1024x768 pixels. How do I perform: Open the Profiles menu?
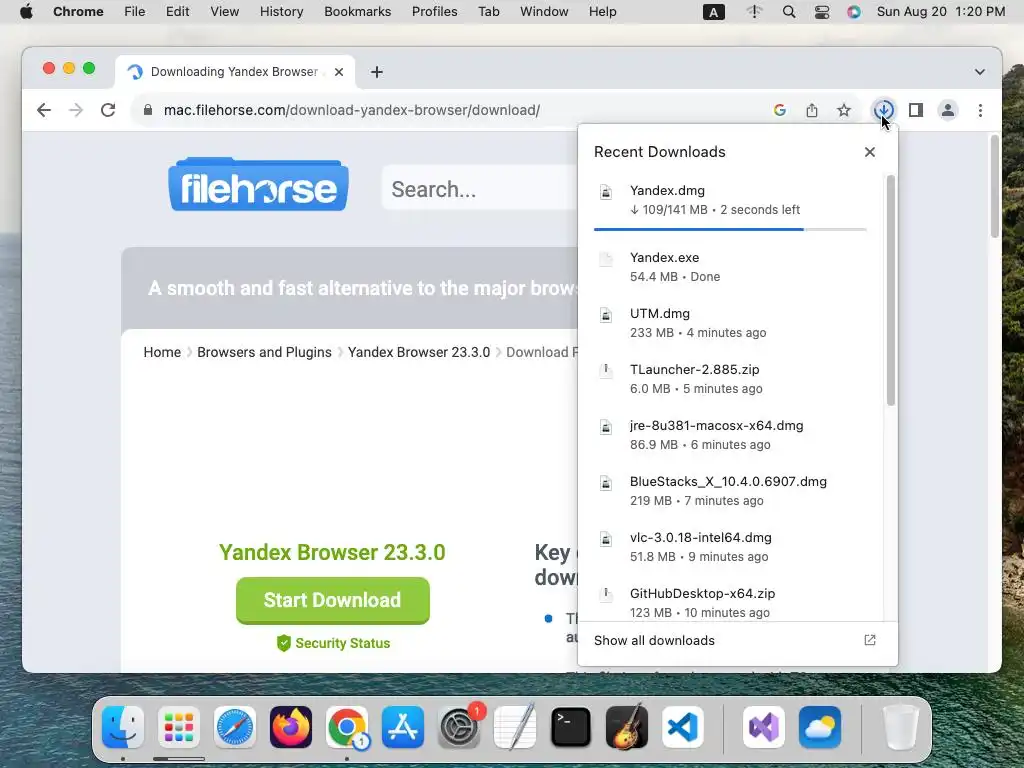434,12
